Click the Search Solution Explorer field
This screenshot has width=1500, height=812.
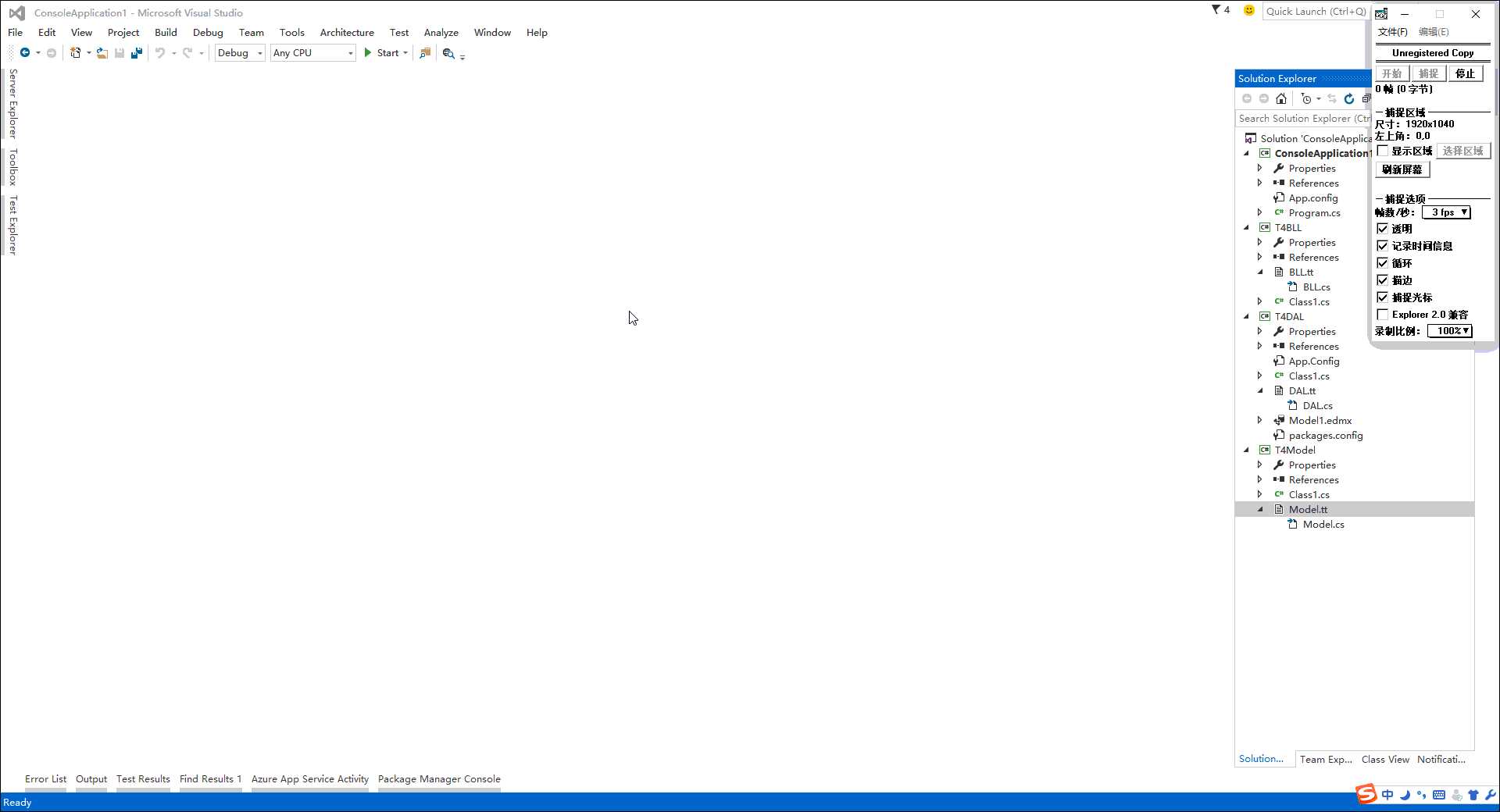click(x=1303, y=119)
